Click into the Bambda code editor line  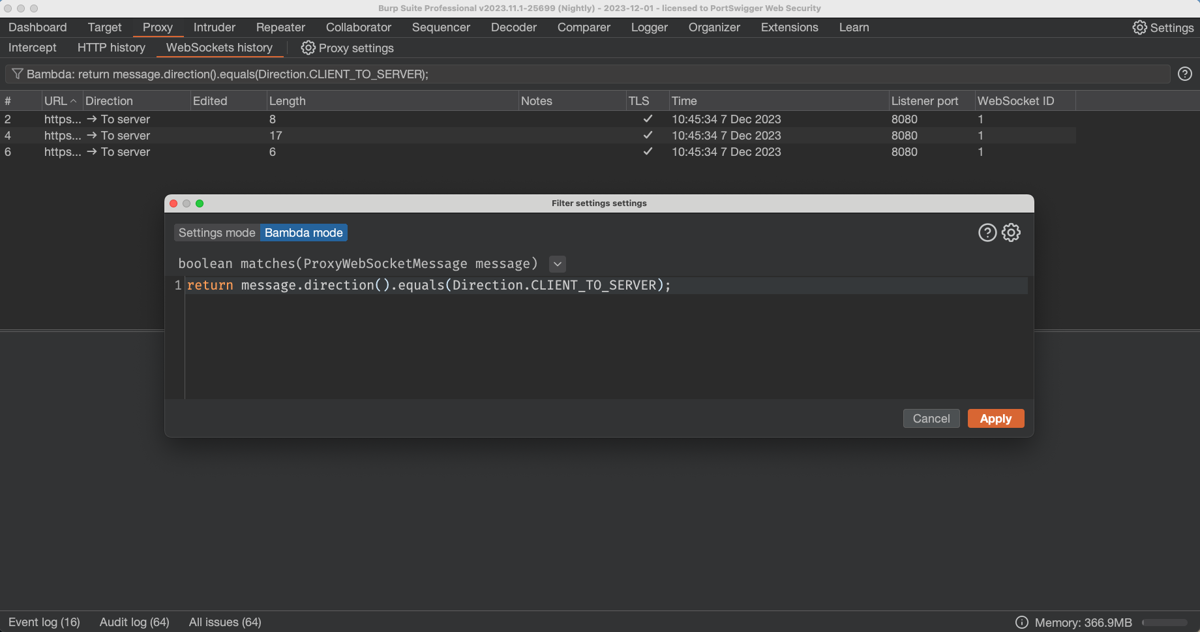click(x=606, y=286)
